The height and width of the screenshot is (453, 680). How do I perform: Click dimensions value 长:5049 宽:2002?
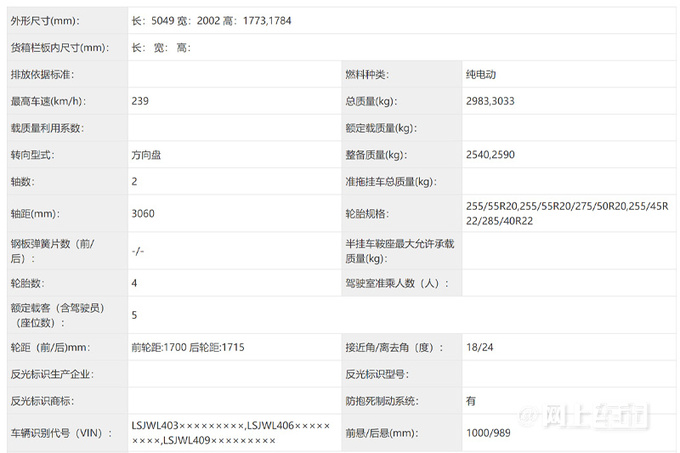pos(211,21)
